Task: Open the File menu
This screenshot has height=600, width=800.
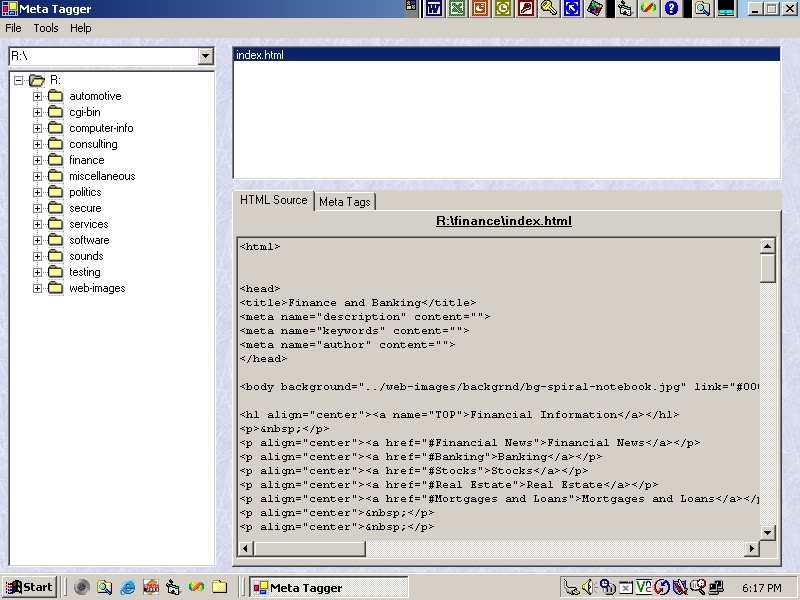Action: [x=13, y=28]
